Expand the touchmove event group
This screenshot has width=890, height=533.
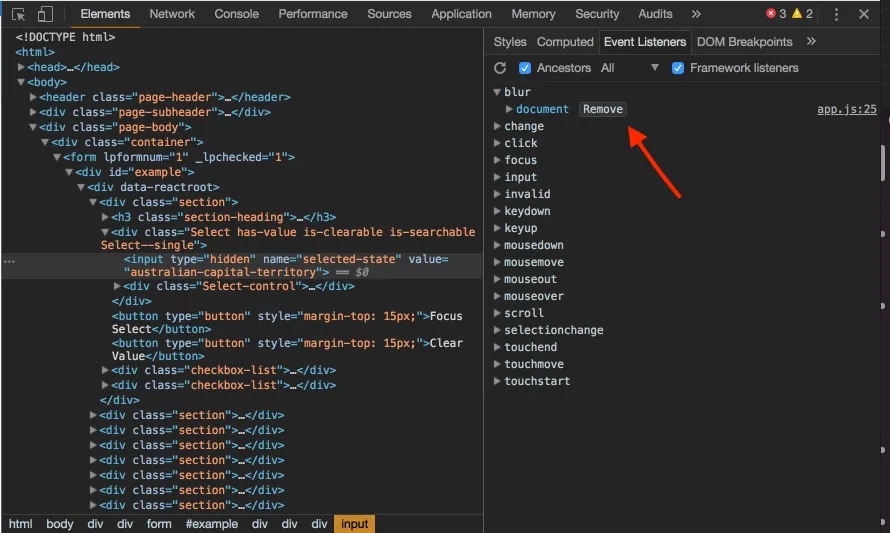tap(497, 364)
